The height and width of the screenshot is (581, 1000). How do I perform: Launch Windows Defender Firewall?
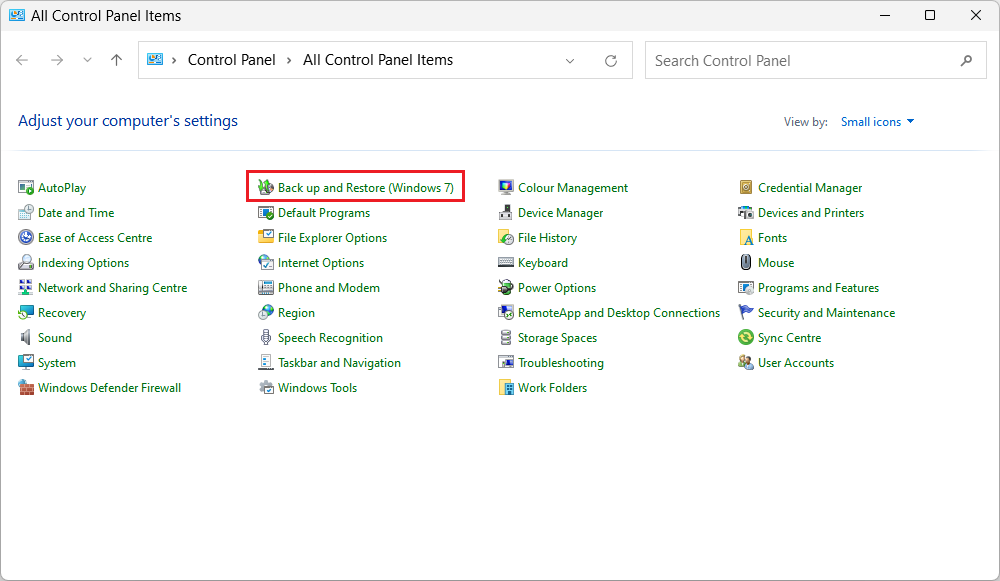(108, 387)
